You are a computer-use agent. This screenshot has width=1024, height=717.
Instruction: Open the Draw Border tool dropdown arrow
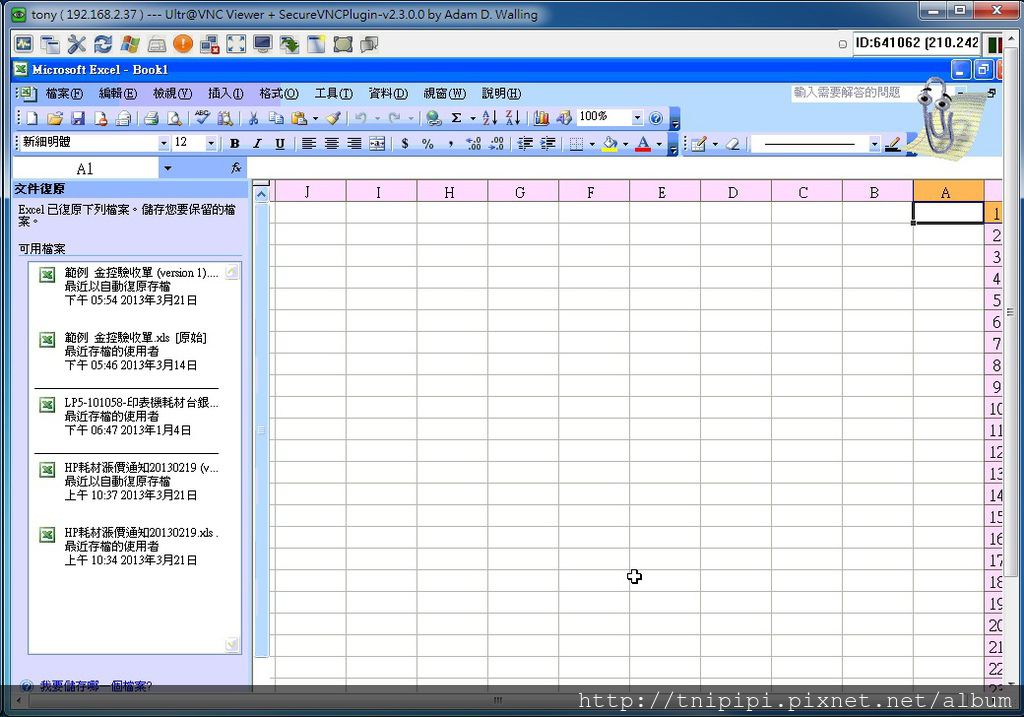tap(715, 144)
